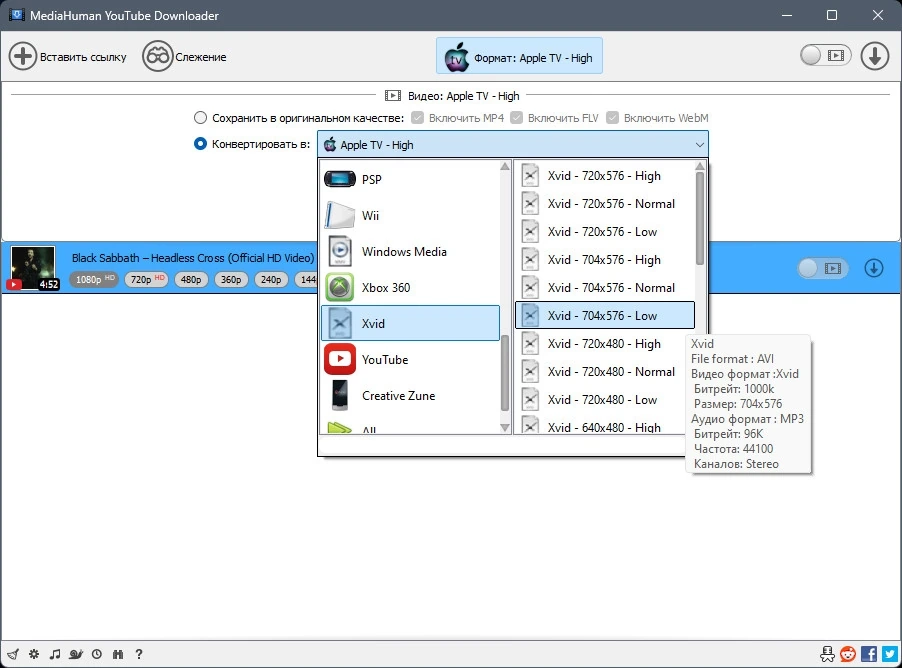Choose Creative Zune in the device list
Image resolution: width=902 pixels, height=668 pixels.
point(410,396)
